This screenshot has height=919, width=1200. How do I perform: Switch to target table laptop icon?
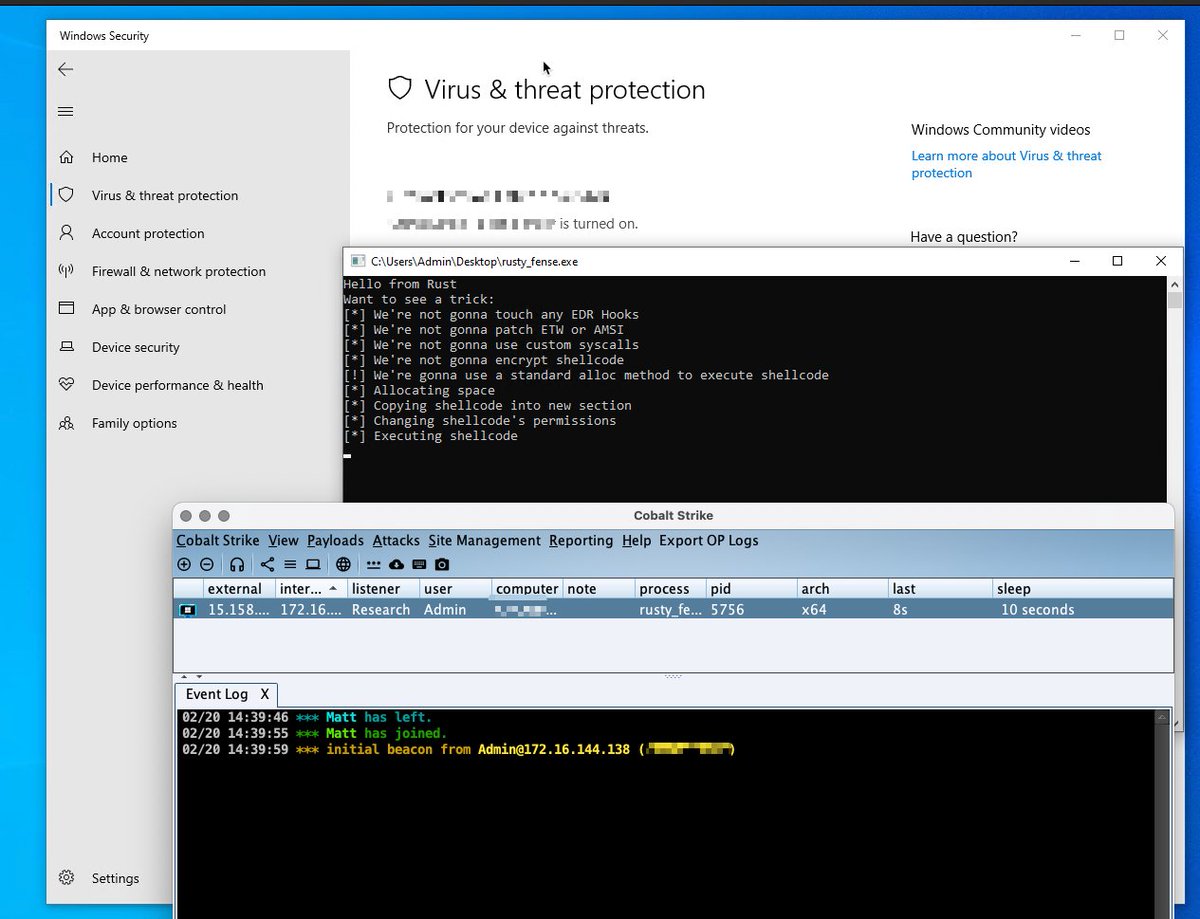click(313, 564)
